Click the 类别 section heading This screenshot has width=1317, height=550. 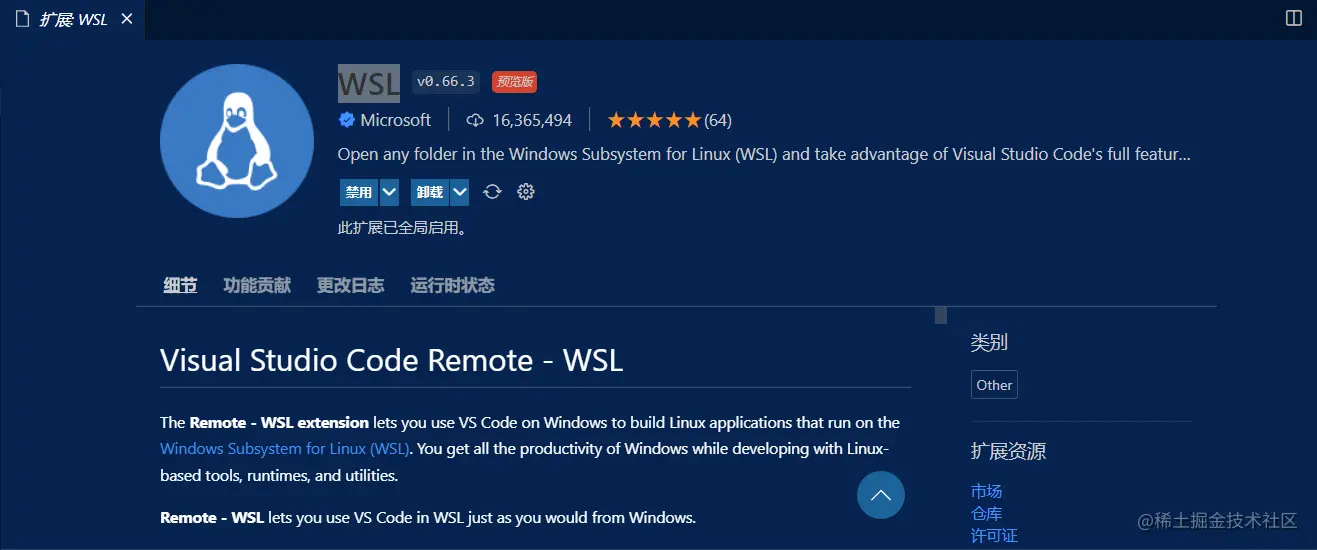click(989, 343)
